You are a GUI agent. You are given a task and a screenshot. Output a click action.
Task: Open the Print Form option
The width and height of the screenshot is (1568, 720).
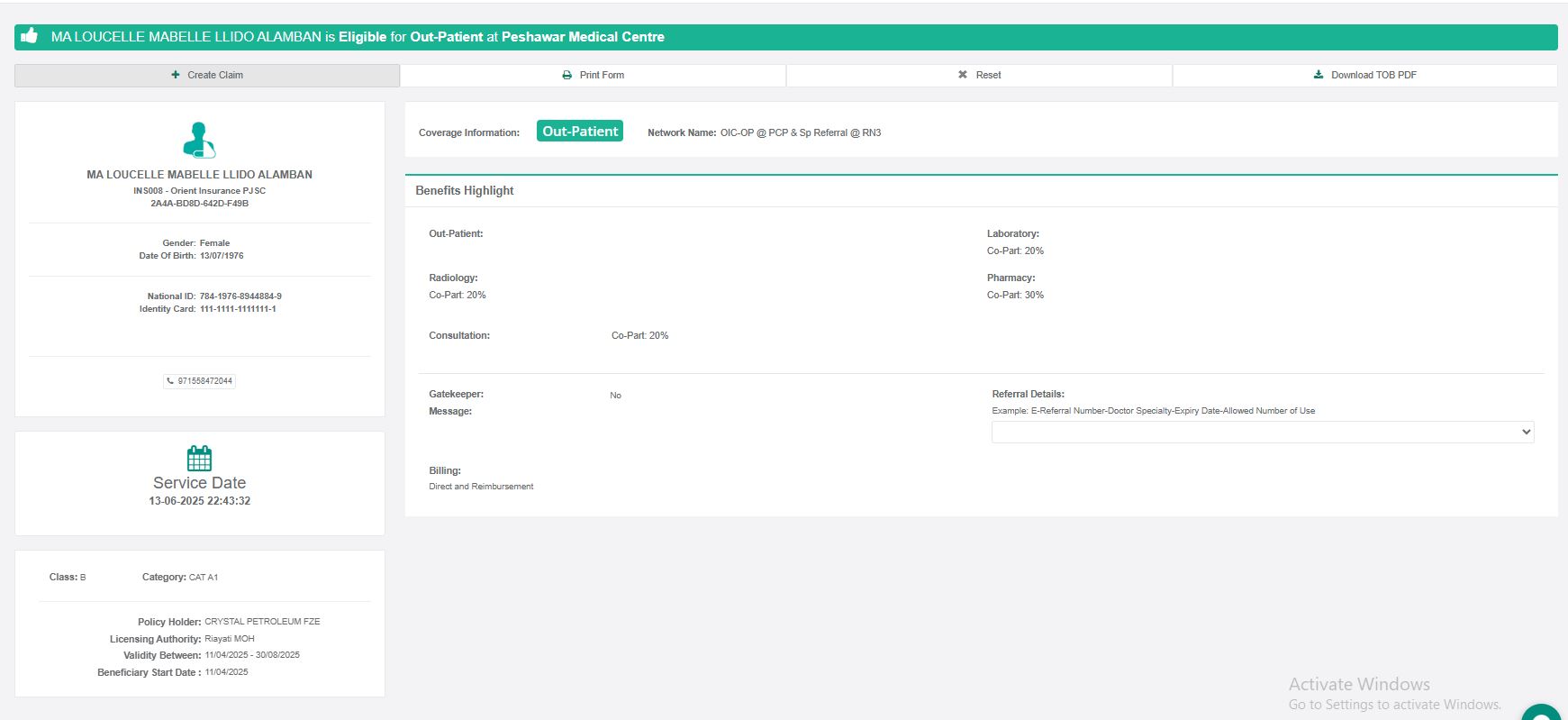(x=593, y=75)
